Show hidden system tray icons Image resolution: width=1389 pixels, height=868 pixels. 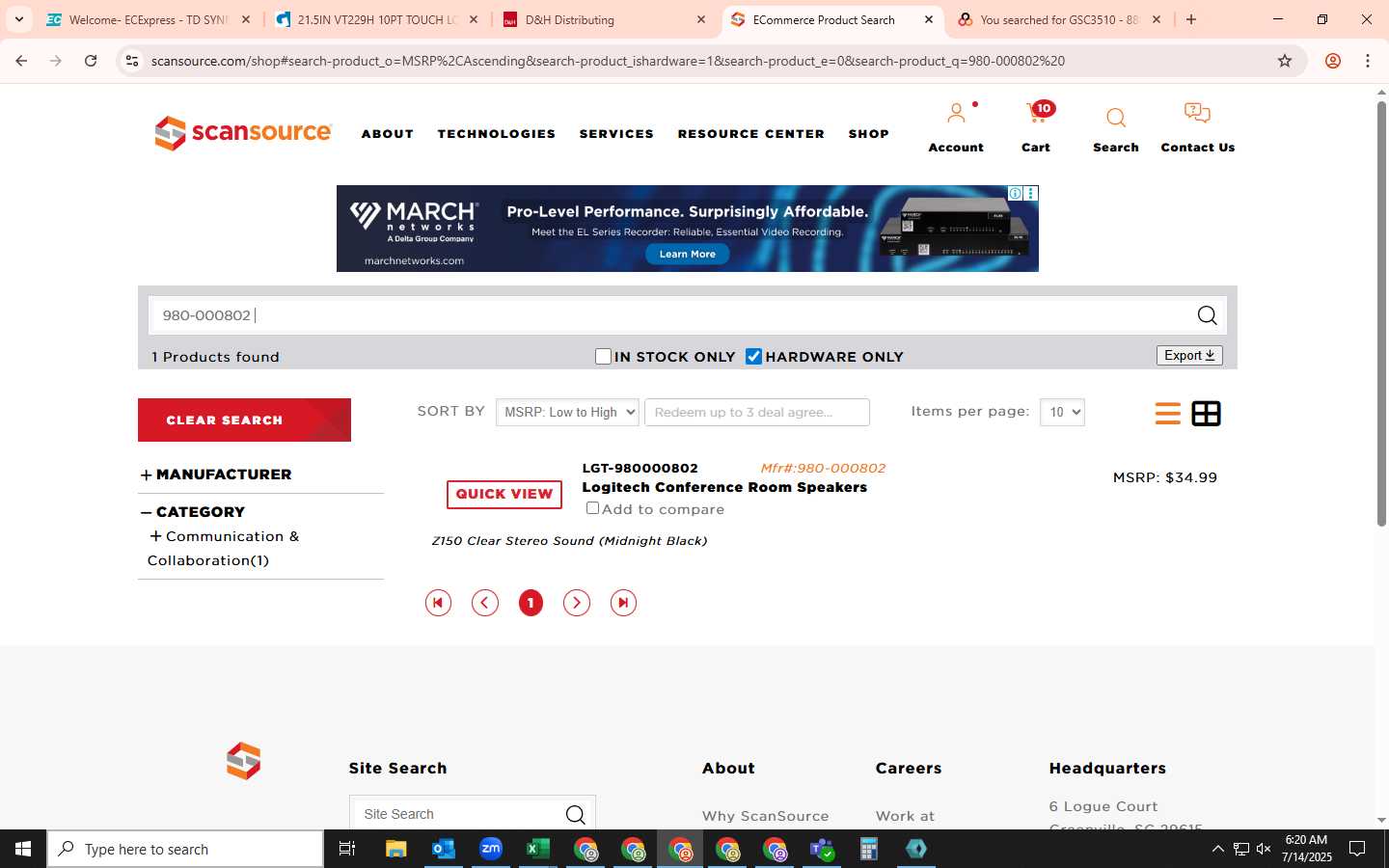(1217, 849)
